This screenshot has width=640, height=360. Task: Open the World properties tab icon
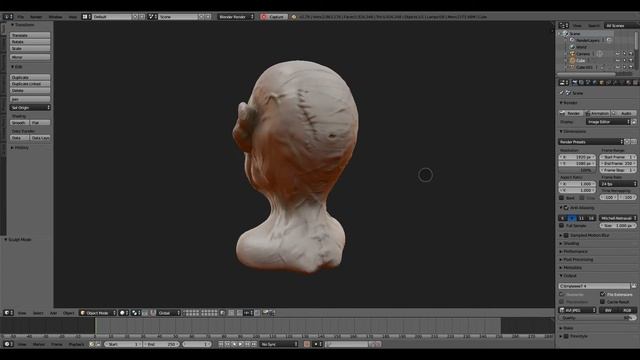[x=595, y=82]
